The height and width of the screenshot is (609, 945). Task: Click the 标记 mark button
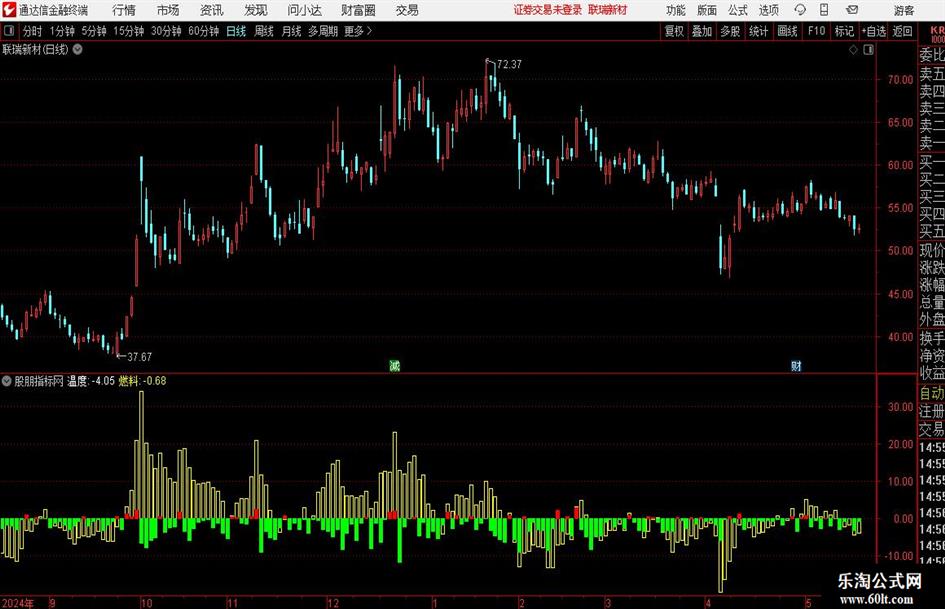tap(844, 31)
